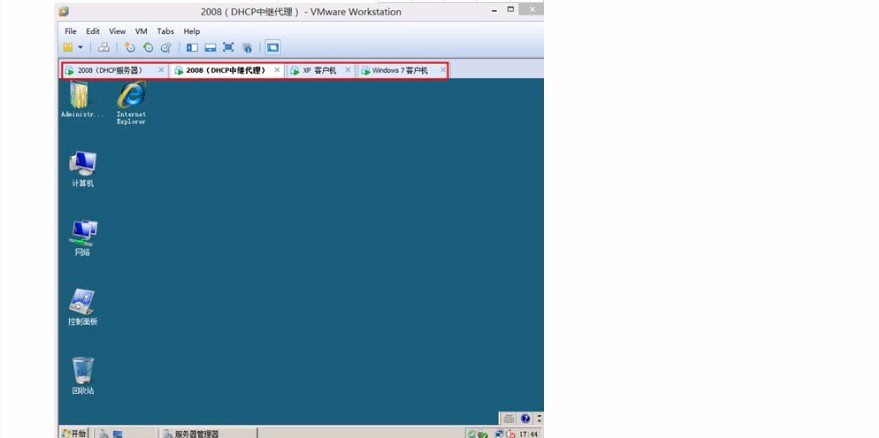
Task: Enter full screen mode via toolbar icon
Action: (x=228, y=48)
